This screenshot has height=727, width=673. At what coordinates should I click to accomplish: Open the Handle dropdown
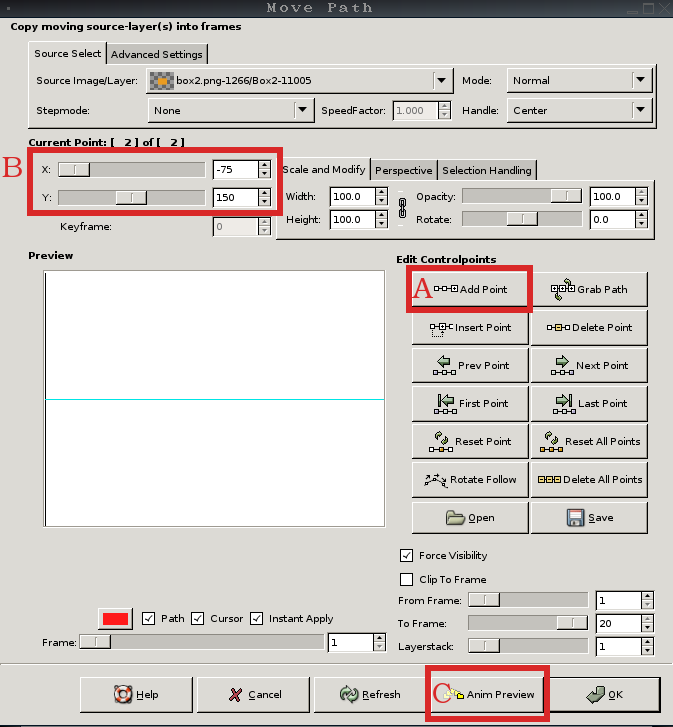tap(579, 110)
